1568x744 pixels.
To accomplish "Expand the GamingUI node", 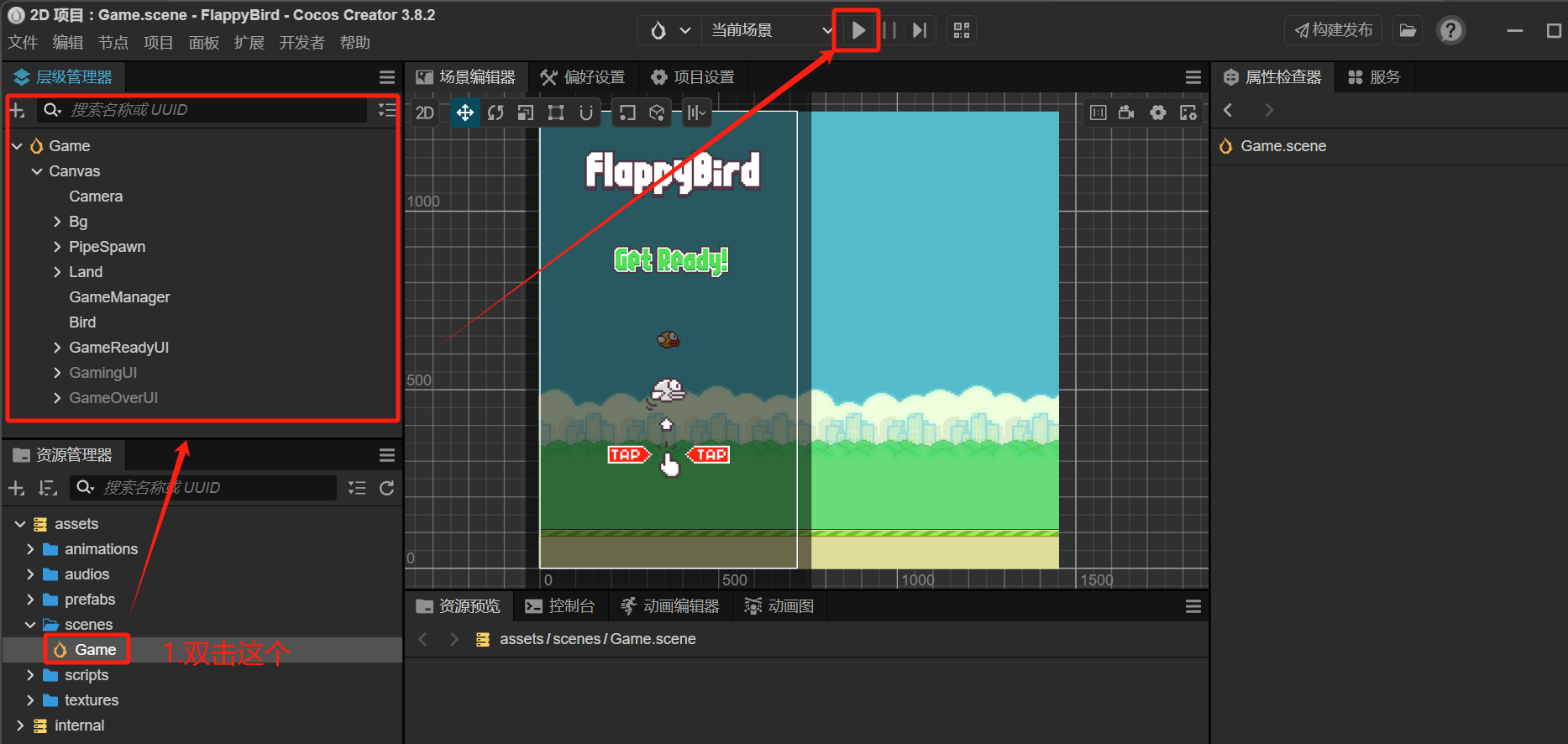I will point(57,373).
